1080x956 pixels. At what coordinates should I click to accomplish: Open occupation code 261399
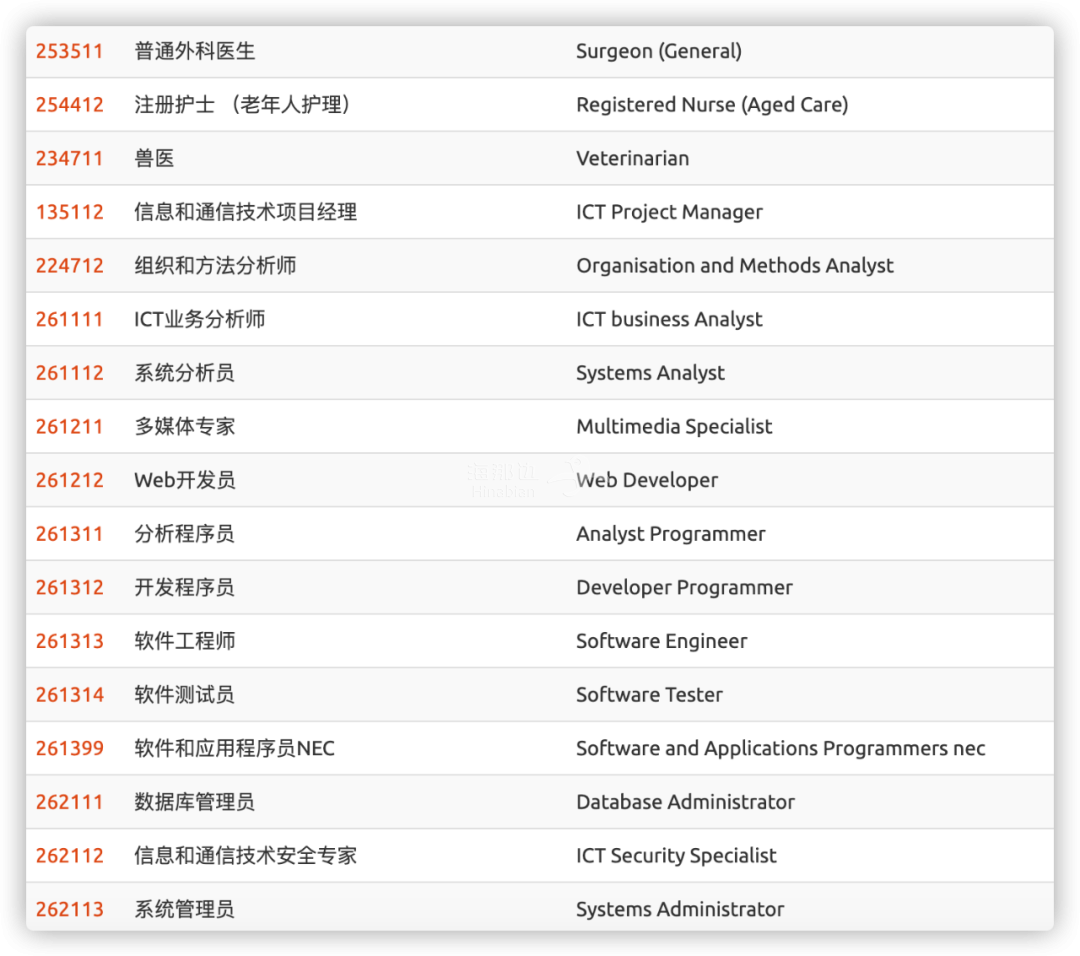pyautogui.click(x=70, y=748)
